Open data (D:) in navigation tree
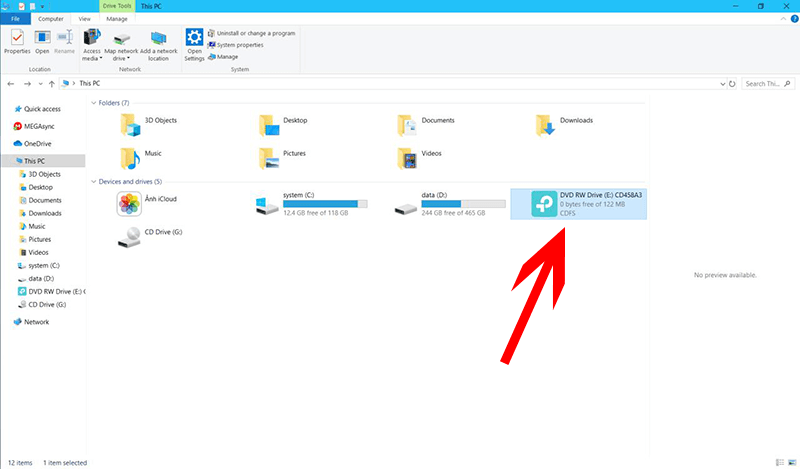The width and height of the screenshot is (800, 469). point(36,279)
